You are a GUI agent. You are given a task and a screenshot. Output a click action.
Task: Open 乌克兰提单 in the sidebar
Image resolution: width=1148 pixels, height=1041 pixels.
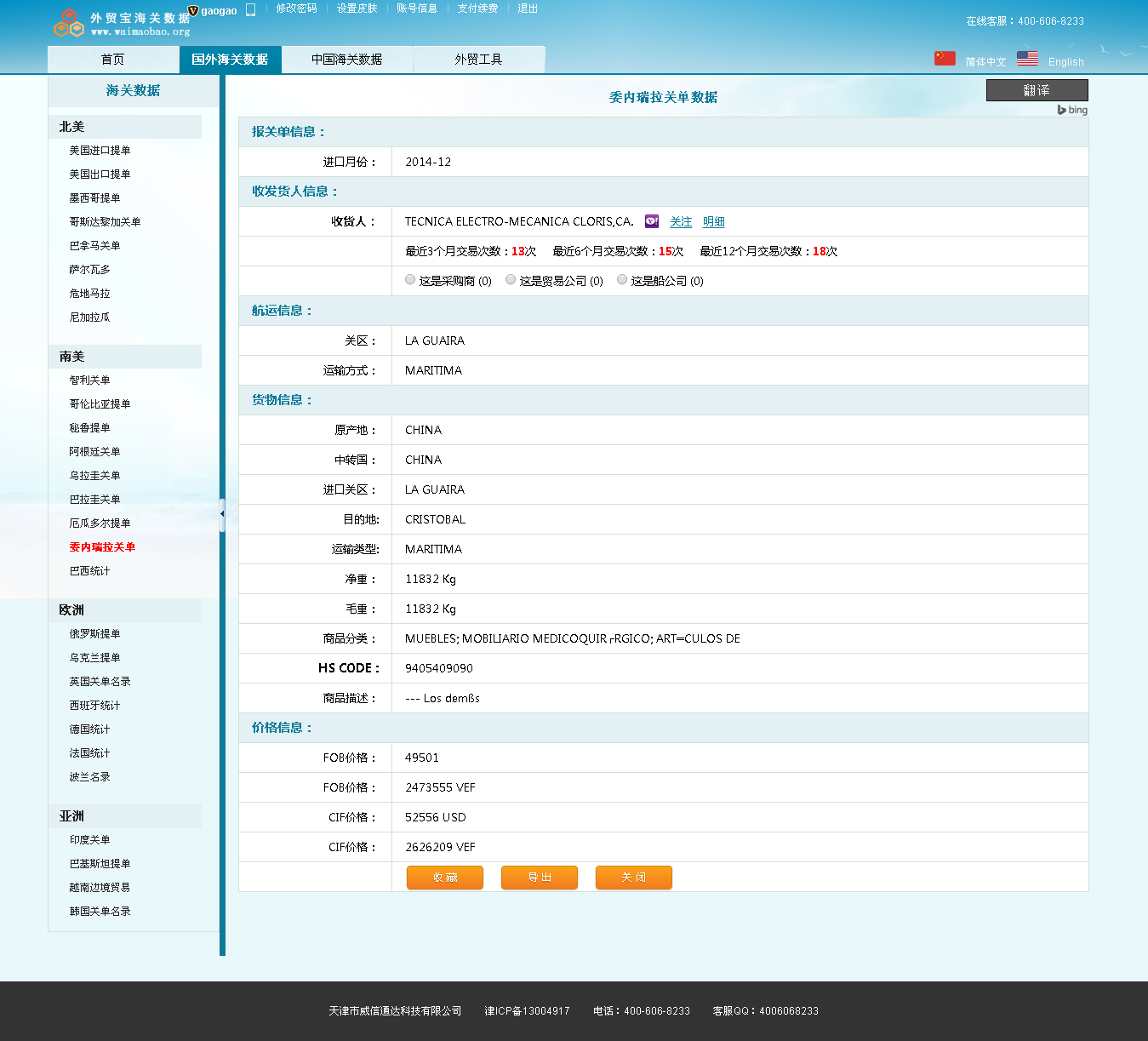94,658
